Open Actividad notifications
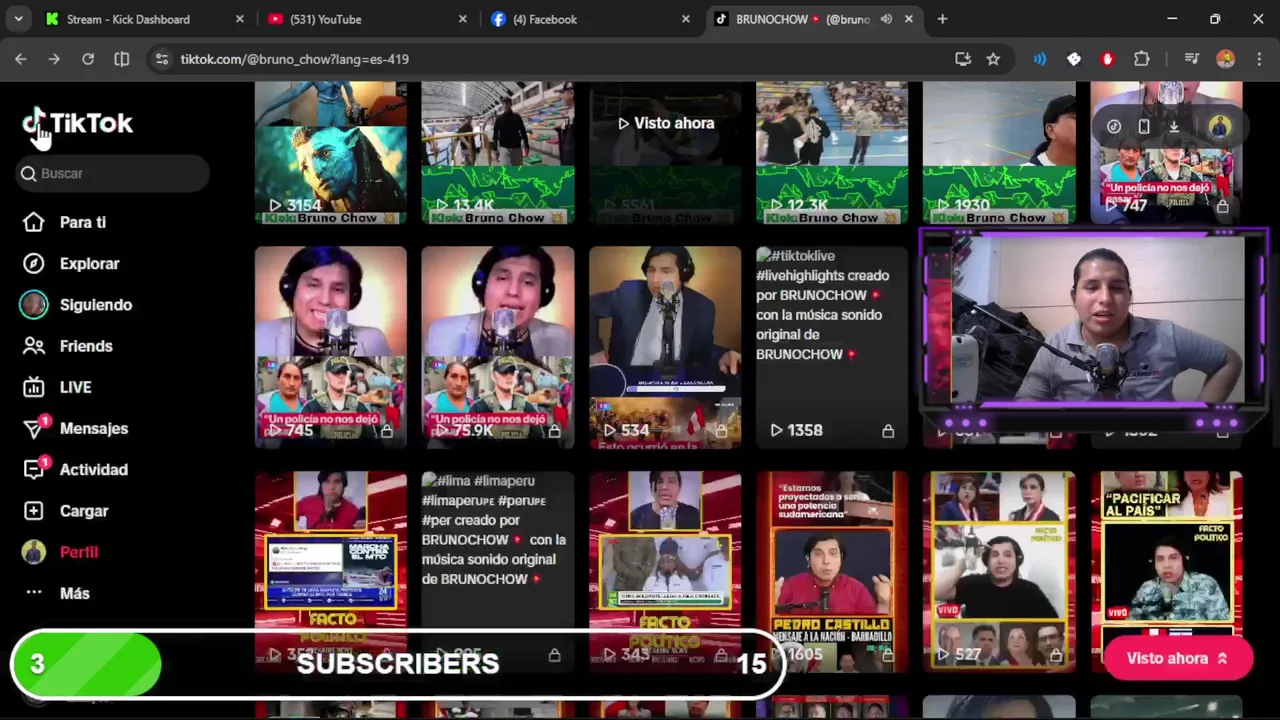The width and height of the screenshot is (1280, 720). (93, 469)
